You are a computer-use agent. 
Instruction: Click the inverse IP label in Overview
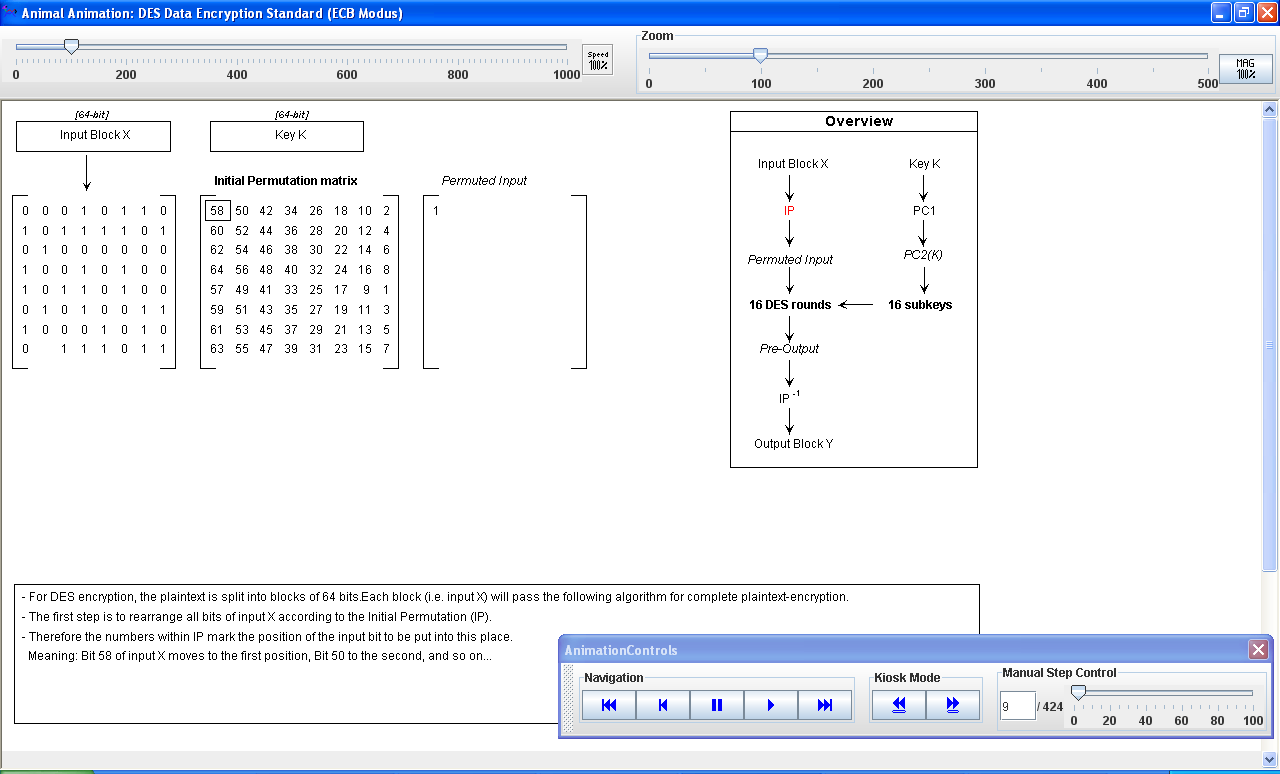click(x=789, y=397)
